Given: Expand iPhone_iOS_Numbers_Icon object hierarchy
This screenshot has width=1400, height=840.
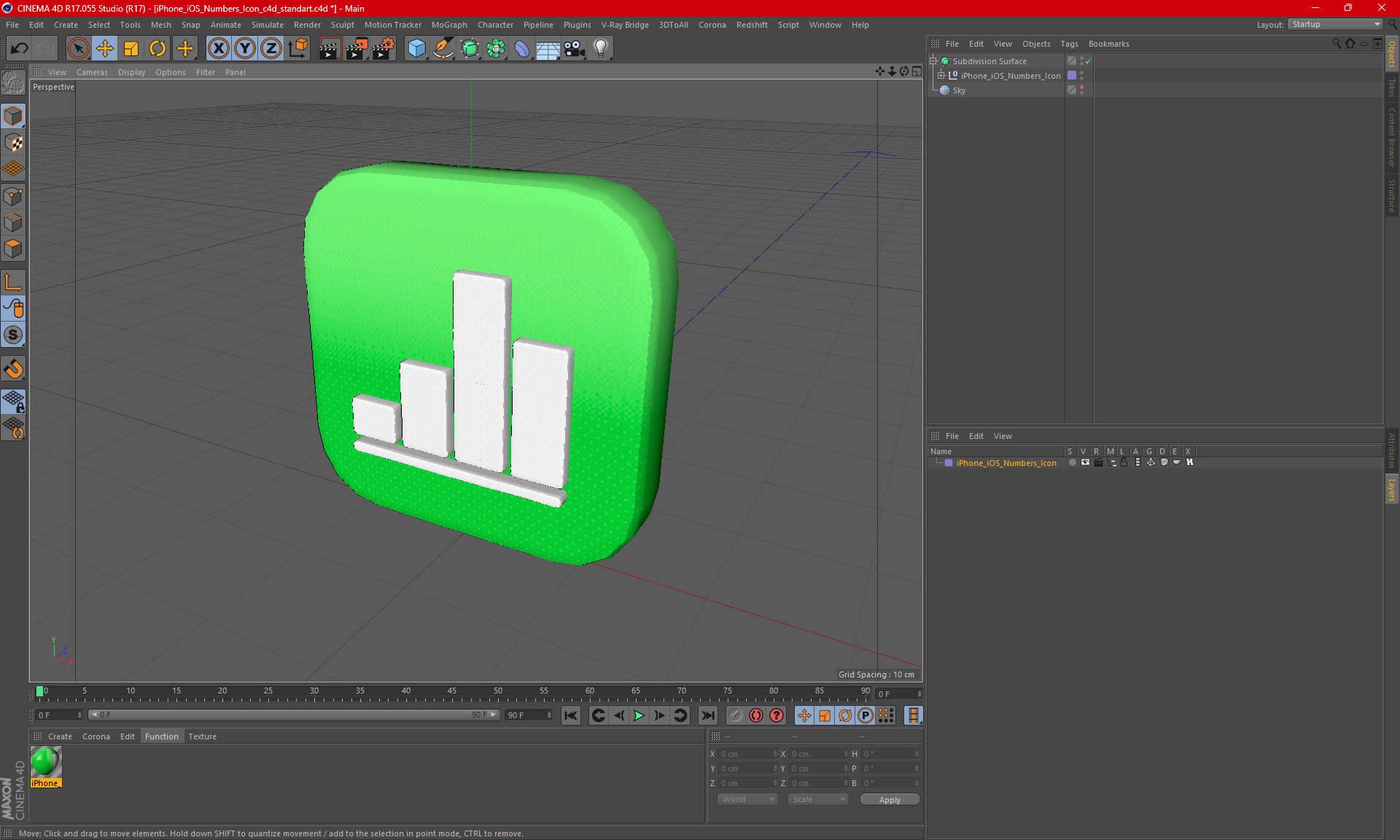Looking at the screenshot, I should coord(941,76).
